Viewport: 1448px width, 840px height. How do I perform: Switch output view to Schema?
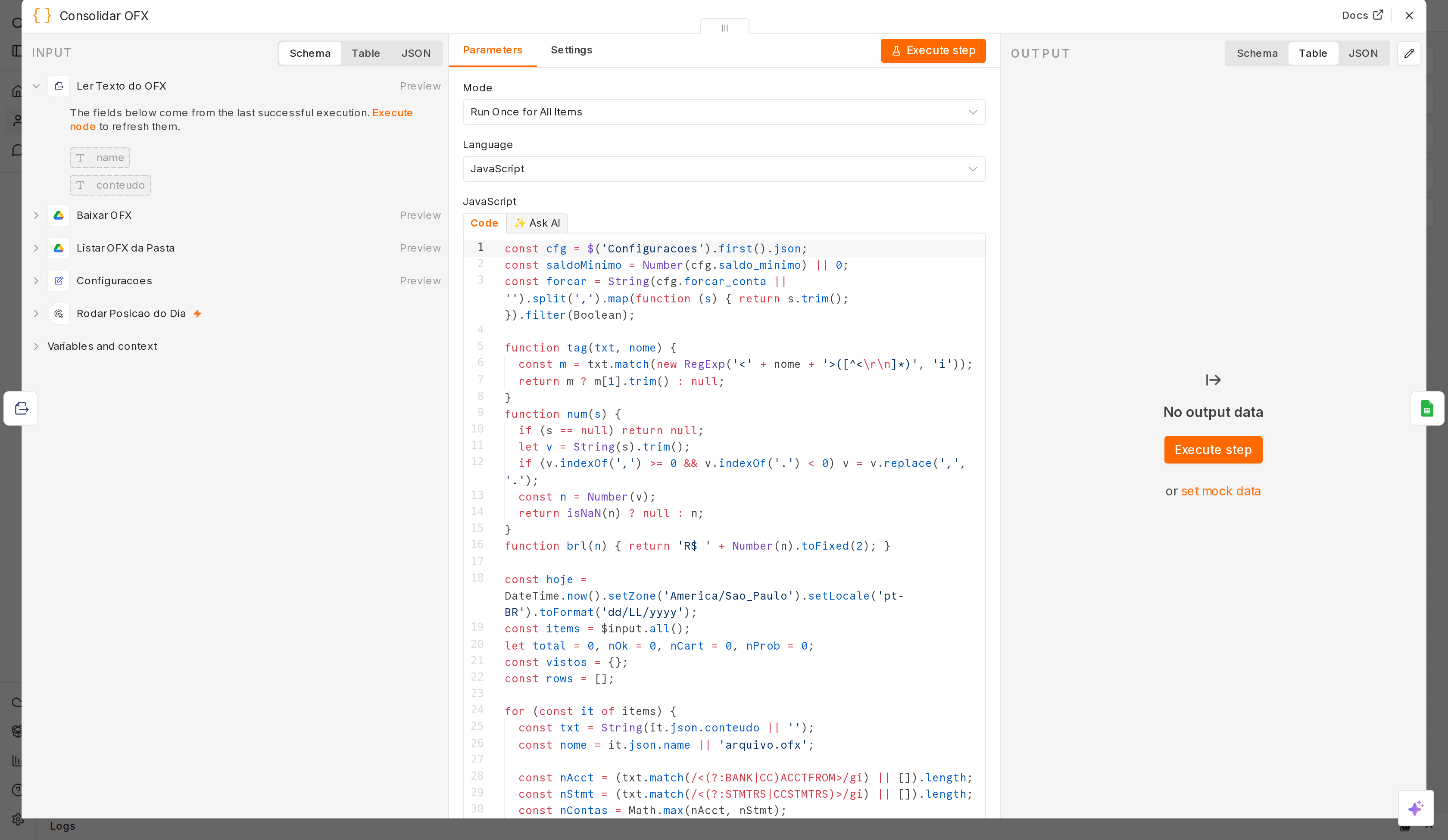tap(1257, 53)
